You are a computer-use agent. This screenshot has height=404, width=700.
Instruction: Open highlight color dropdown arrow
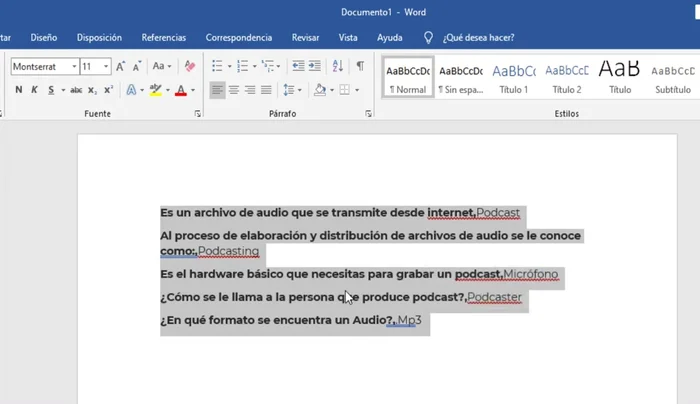click(x=168, y=90)
